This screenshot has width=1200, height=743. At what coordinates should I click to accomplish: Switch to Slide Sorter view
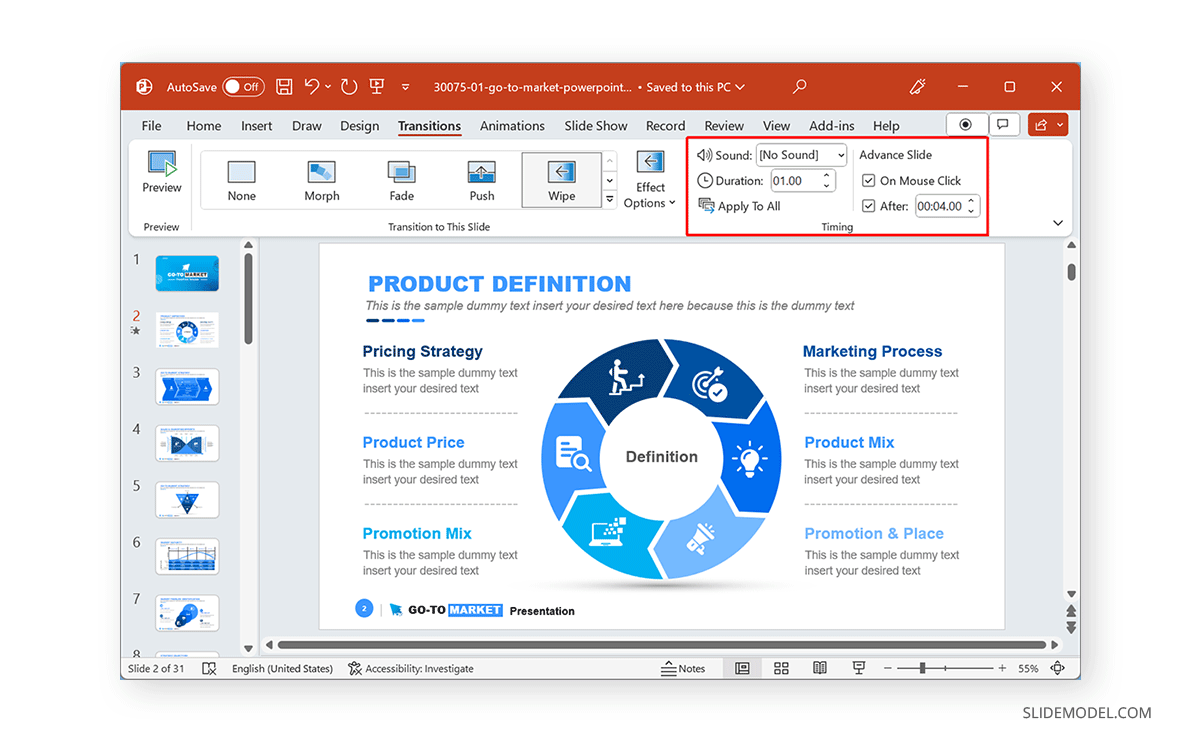(781, 668)
